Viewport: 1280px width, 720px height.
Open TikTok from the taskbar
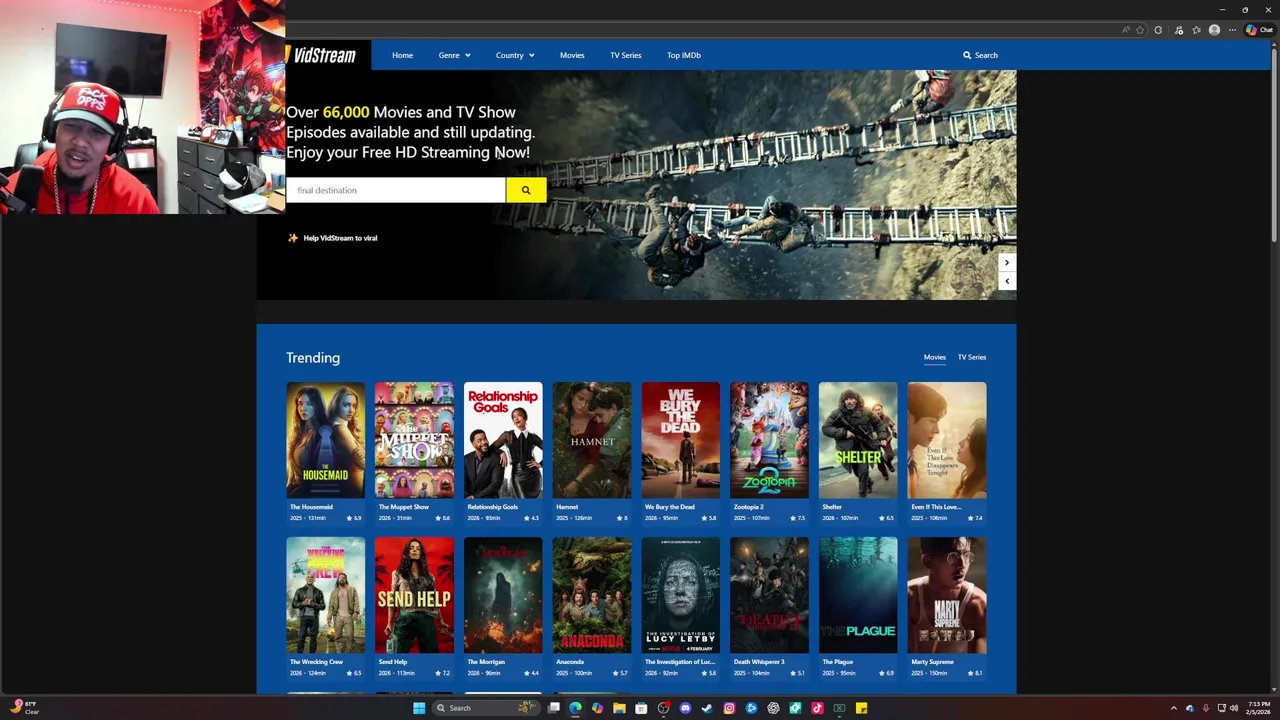(x=817, y=708)
